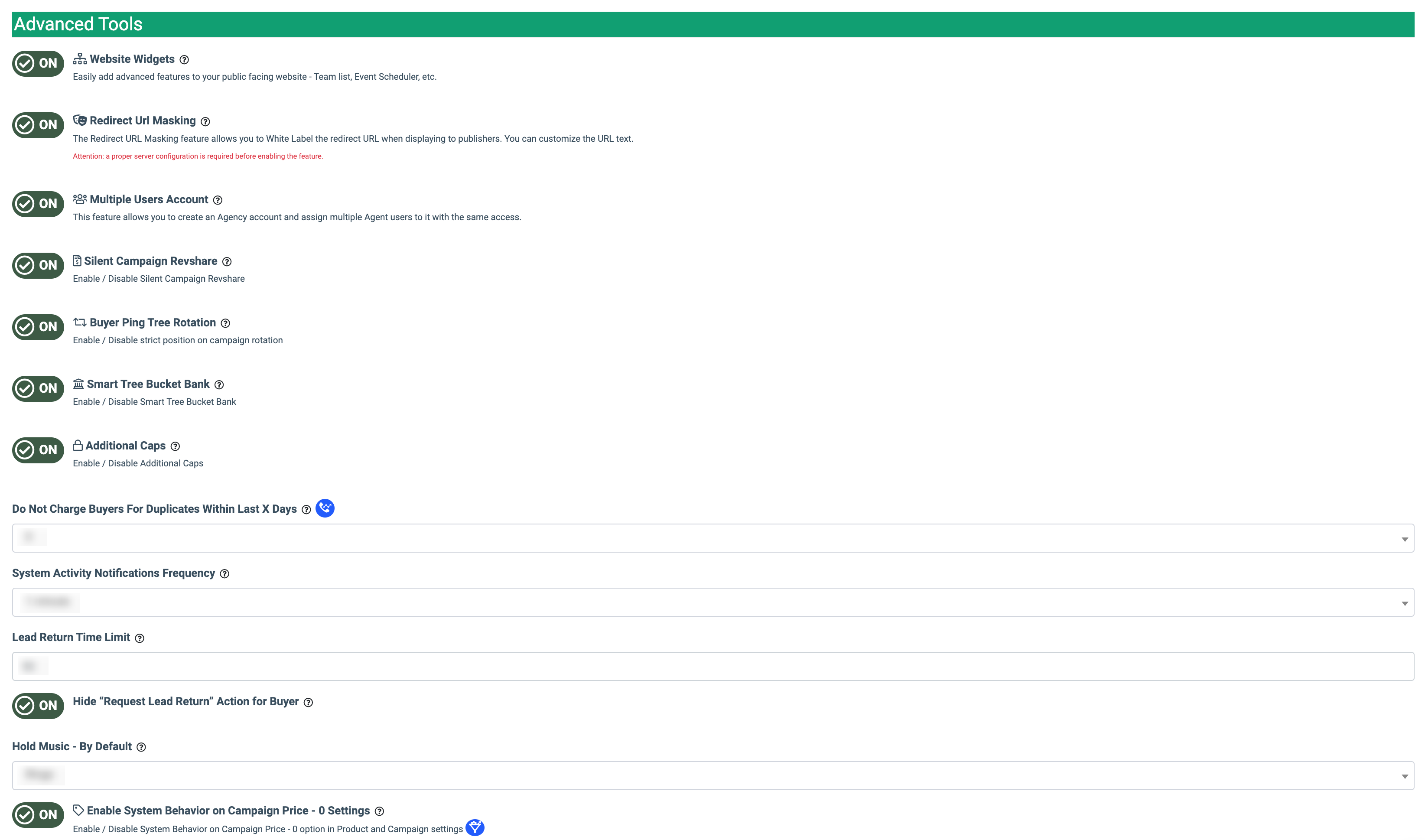This screenshot has width=1425, height=840.
Task: Click Lead Return Time Limit input field
Action: [712, 667]
